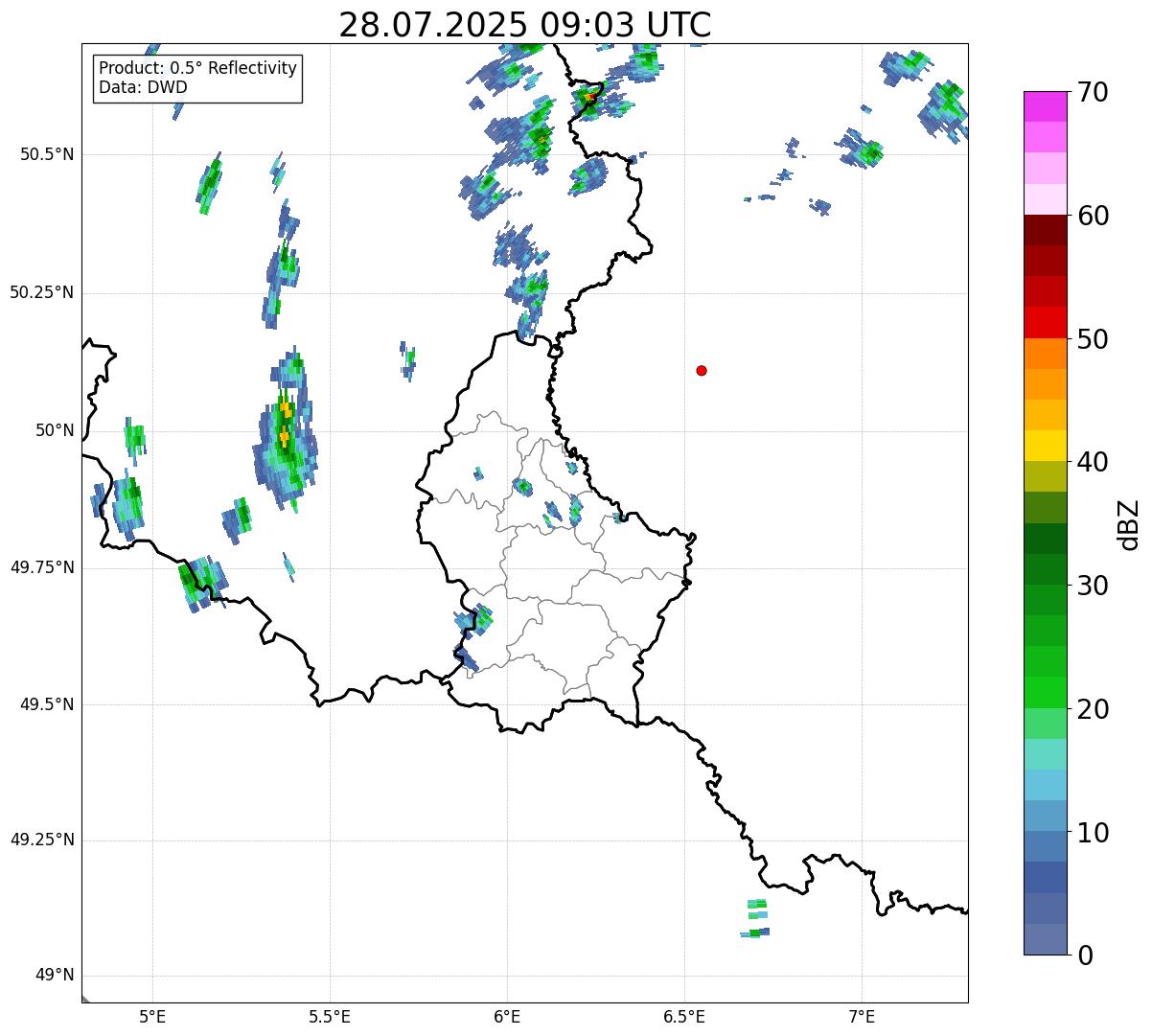
Task: Click the colorbar tick label 30
Action: (1092, 586)
